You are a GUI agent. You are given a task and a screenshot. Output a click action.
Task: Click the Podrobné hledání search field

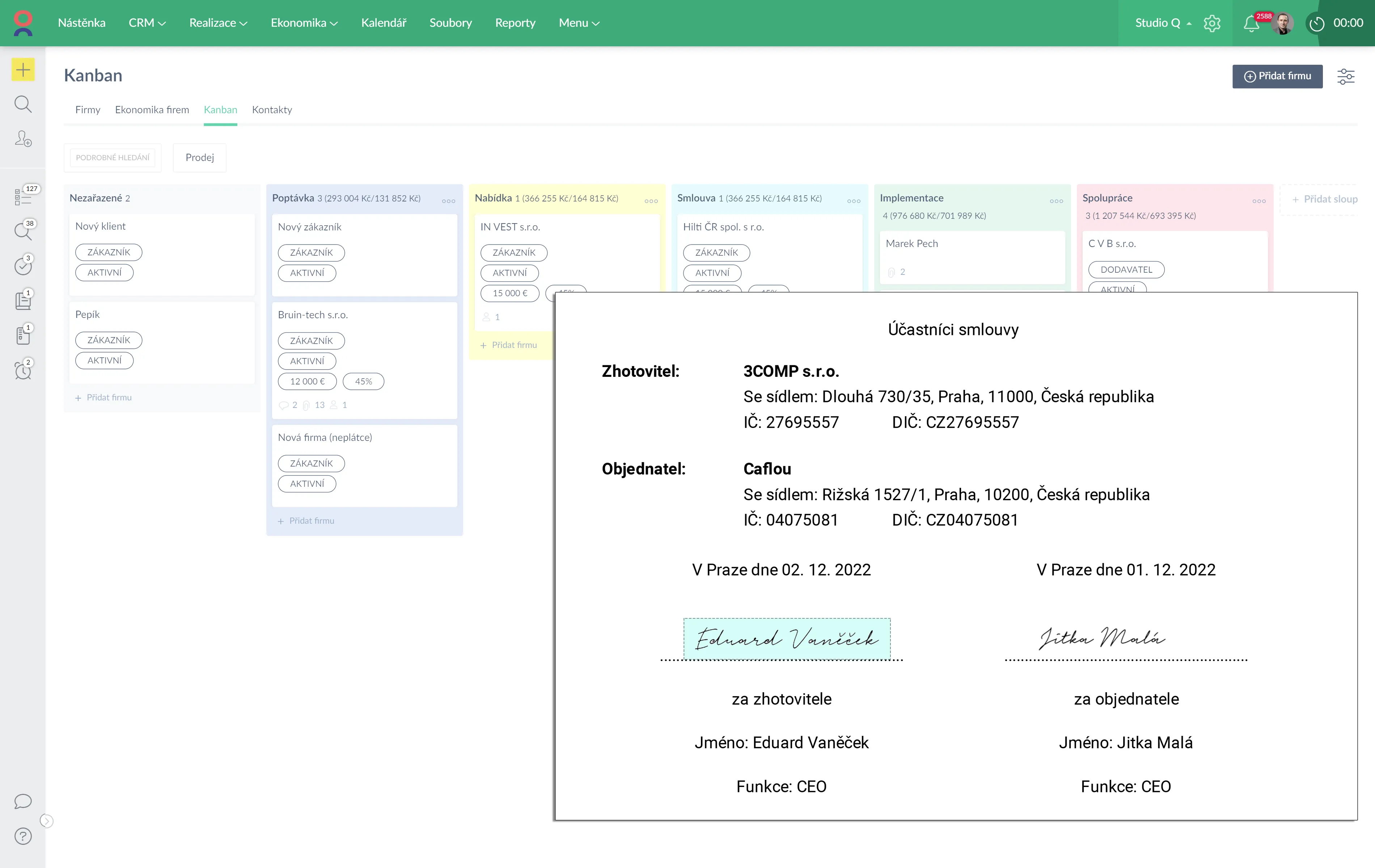(x=113, y=158)
